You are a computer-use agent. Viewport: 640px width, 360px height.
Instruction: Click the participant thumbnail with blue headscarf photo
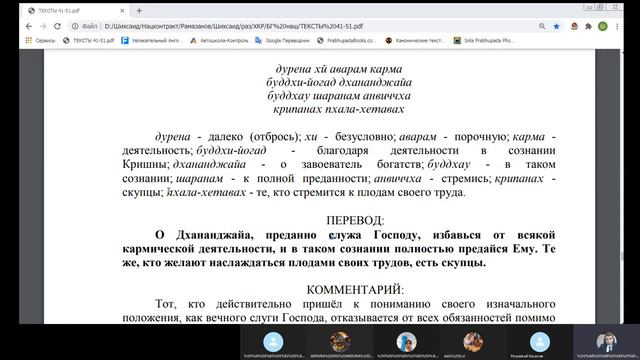click(x=406, y=342)
